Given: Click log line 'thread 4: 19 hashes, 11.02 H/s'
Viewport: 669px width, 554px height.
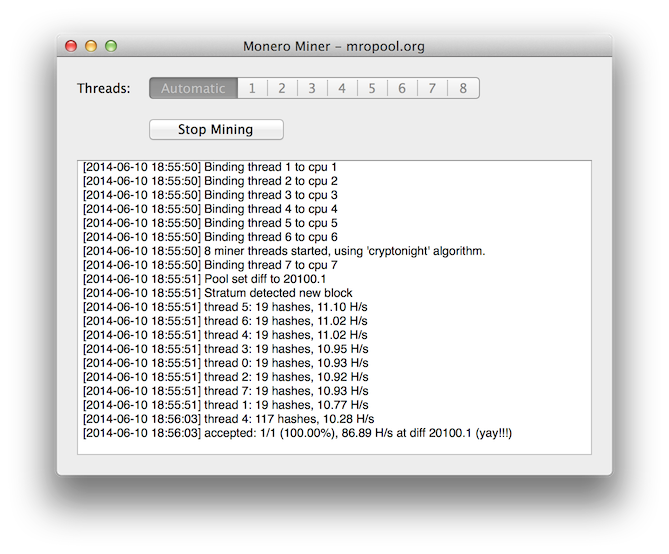Looking at the screenshot, I should 225,335.
